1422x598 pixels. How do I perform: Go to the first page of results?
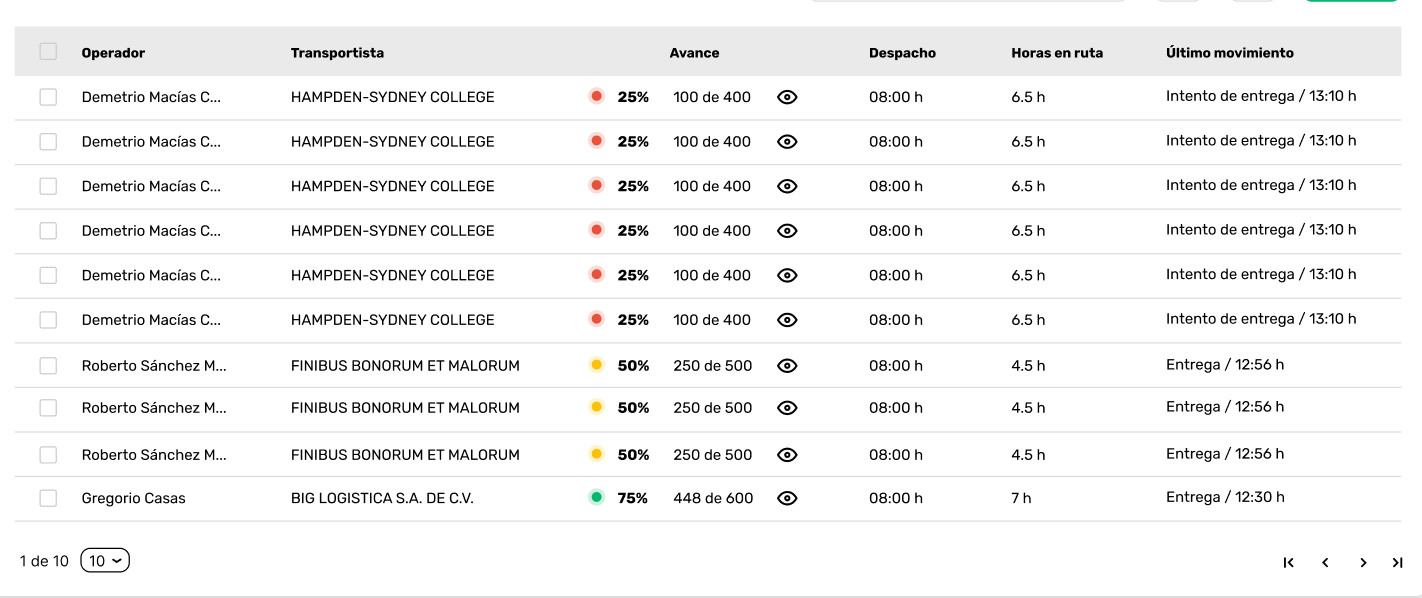(x=1288, y=563)
